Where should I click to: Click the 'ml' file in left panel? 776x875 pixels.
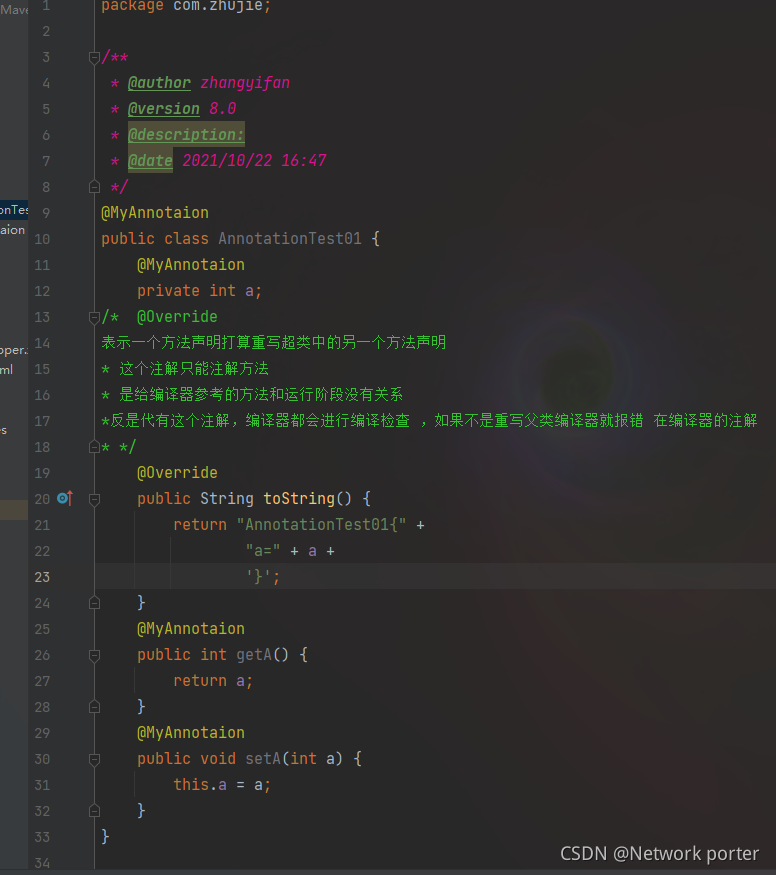click(7, 369)
